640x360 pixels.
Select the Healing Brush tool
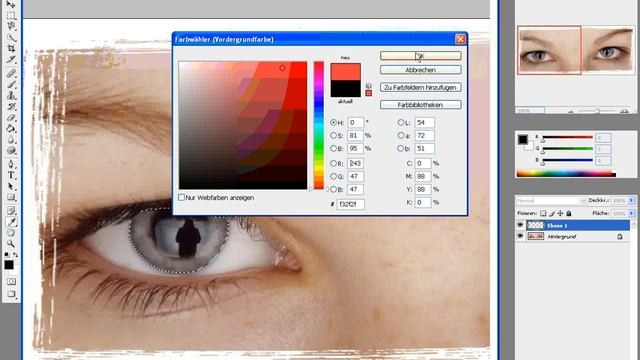pyautogui.click(x=11, y=73)
